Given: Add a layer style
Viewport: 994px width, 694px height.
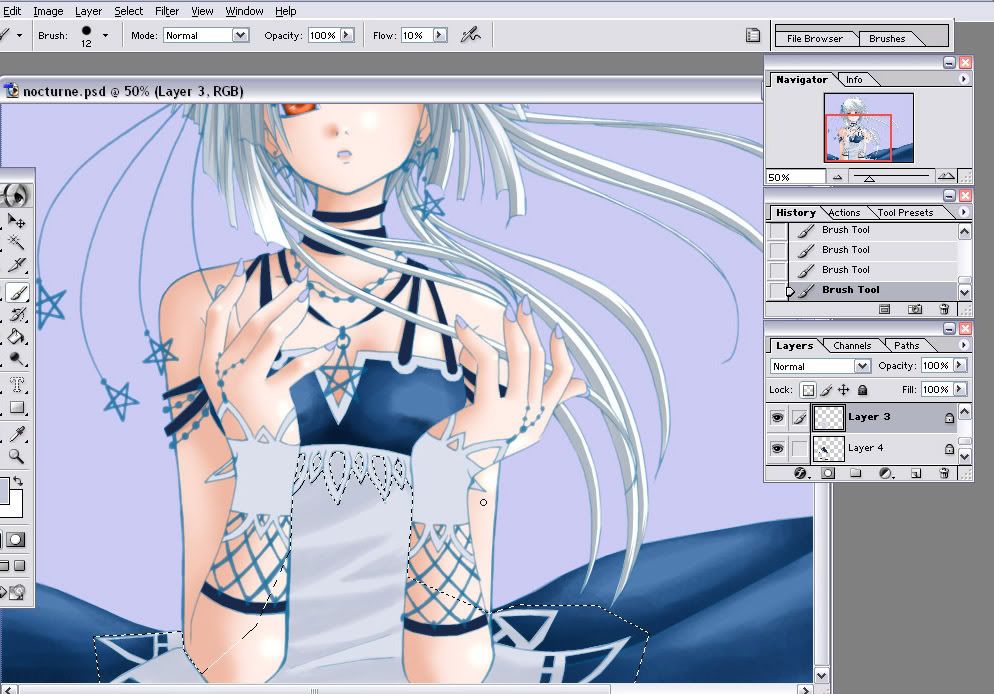Looking at the screenshot, I should (801, 473).
